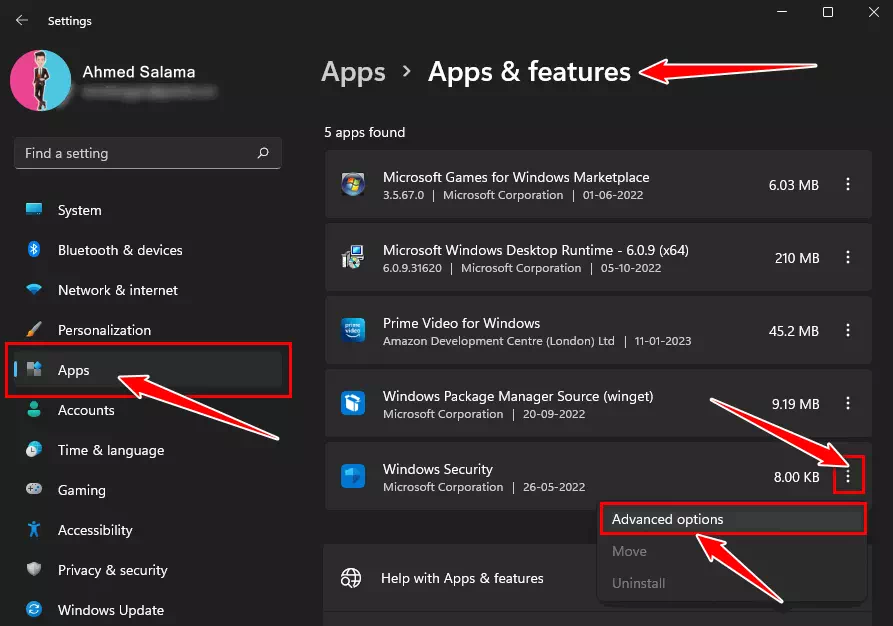Image resolution: width=893 pixels, height=626 pixels.
Task: Open Privacy & security shield icon
Action: point(34,569)
